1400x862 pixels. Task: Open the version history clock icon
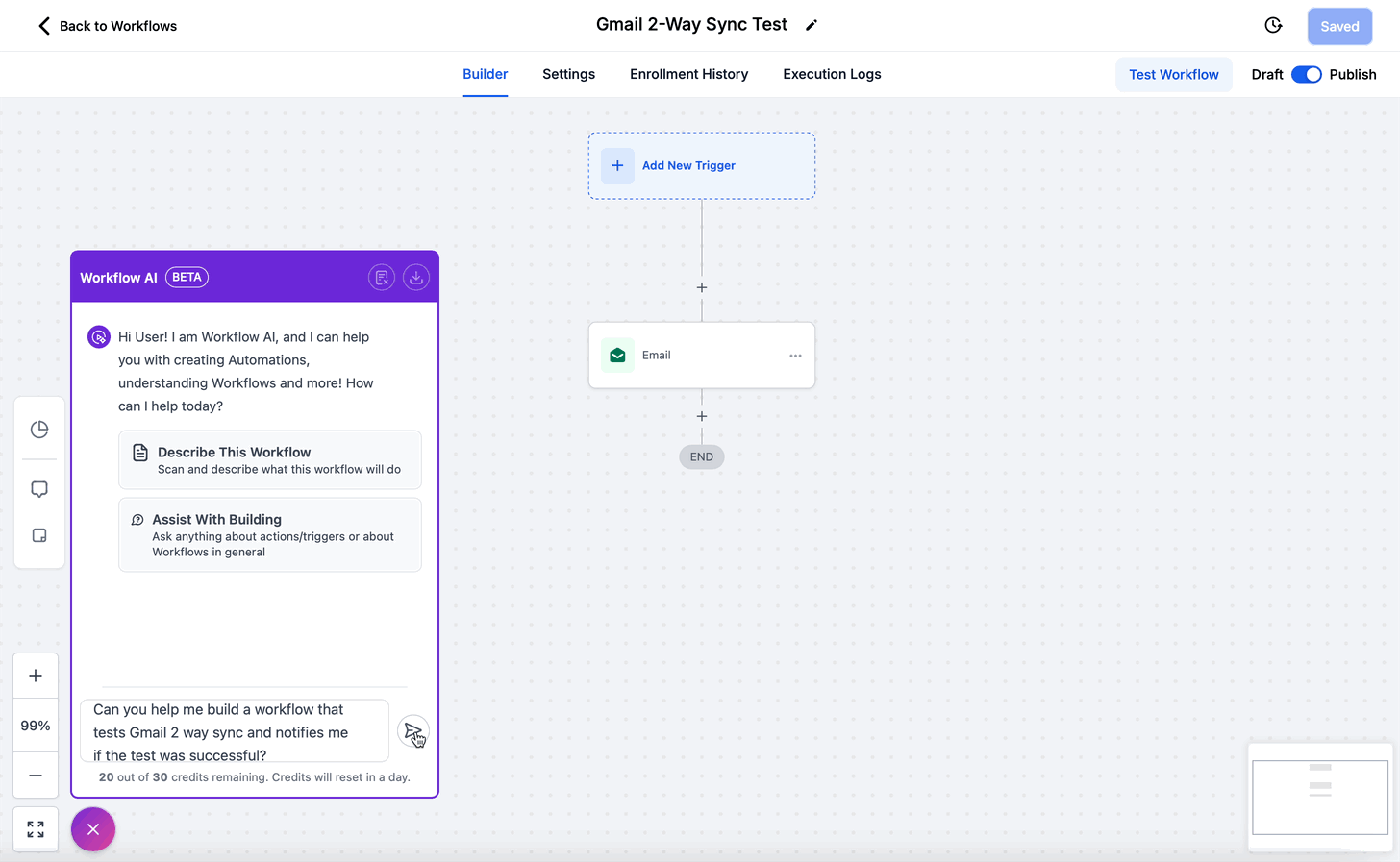(1273, 26)
